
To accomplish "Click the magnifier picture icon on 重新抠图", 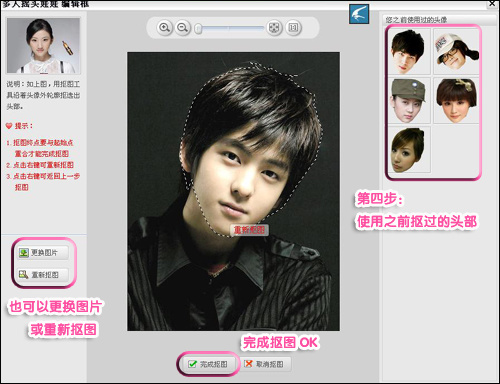I will point(23,275).
